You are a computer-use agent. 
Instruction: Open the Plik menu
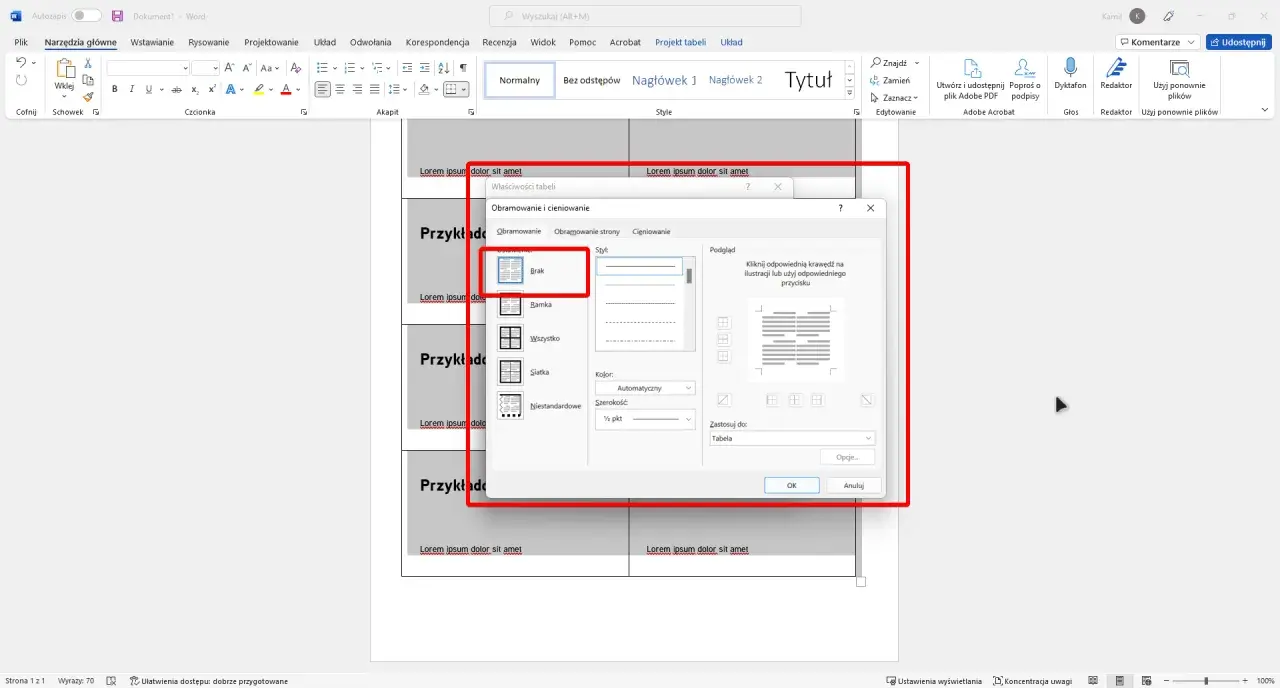pos(21,42)
